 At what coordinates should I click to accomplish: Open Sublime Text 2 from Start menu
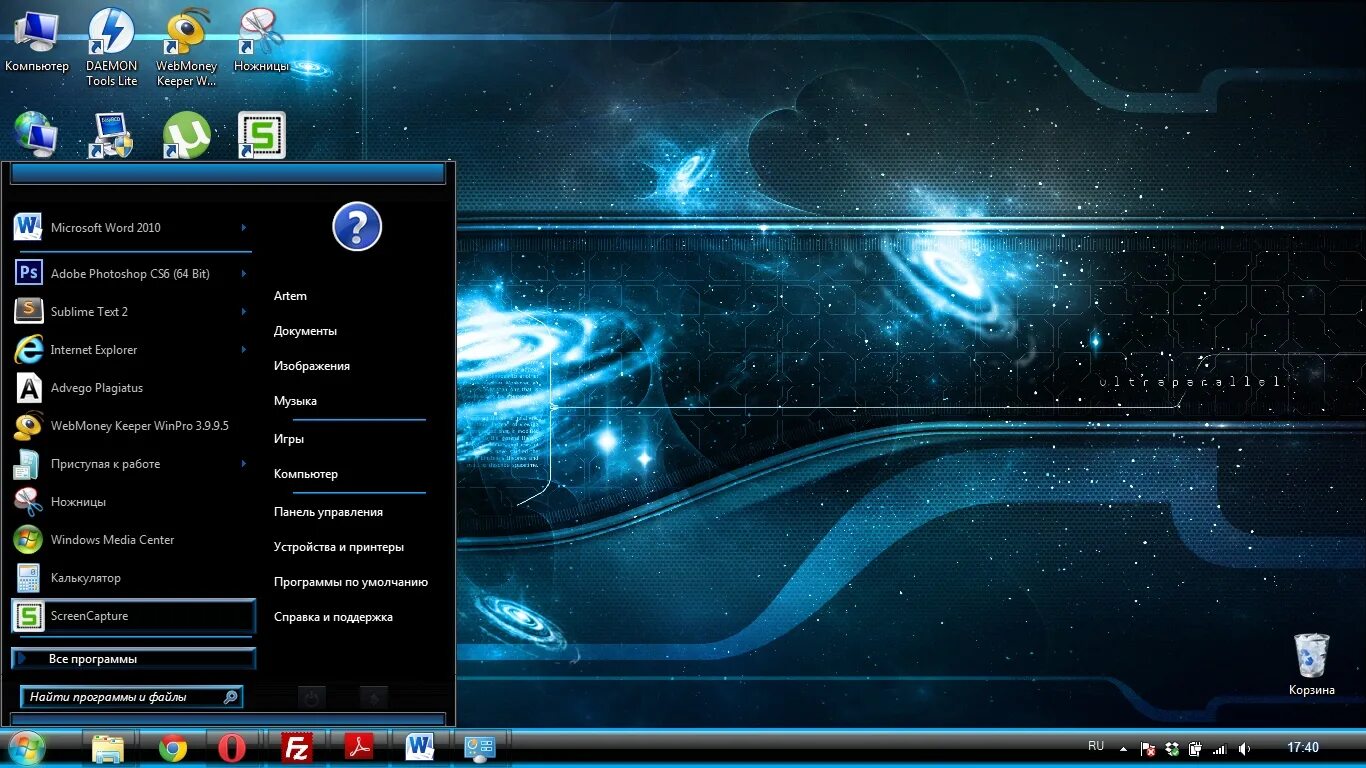pyautogui.click(x=131, y=311)
